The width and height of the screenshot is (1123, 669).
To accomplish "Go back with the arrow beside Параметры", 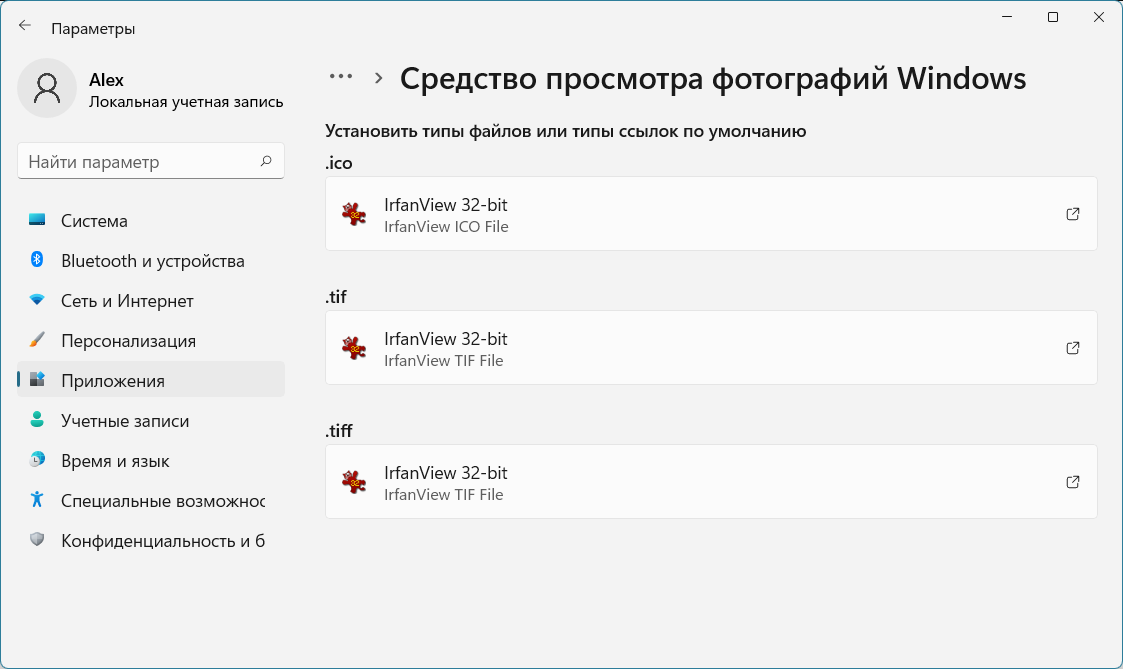I will (x=25, y=26).
